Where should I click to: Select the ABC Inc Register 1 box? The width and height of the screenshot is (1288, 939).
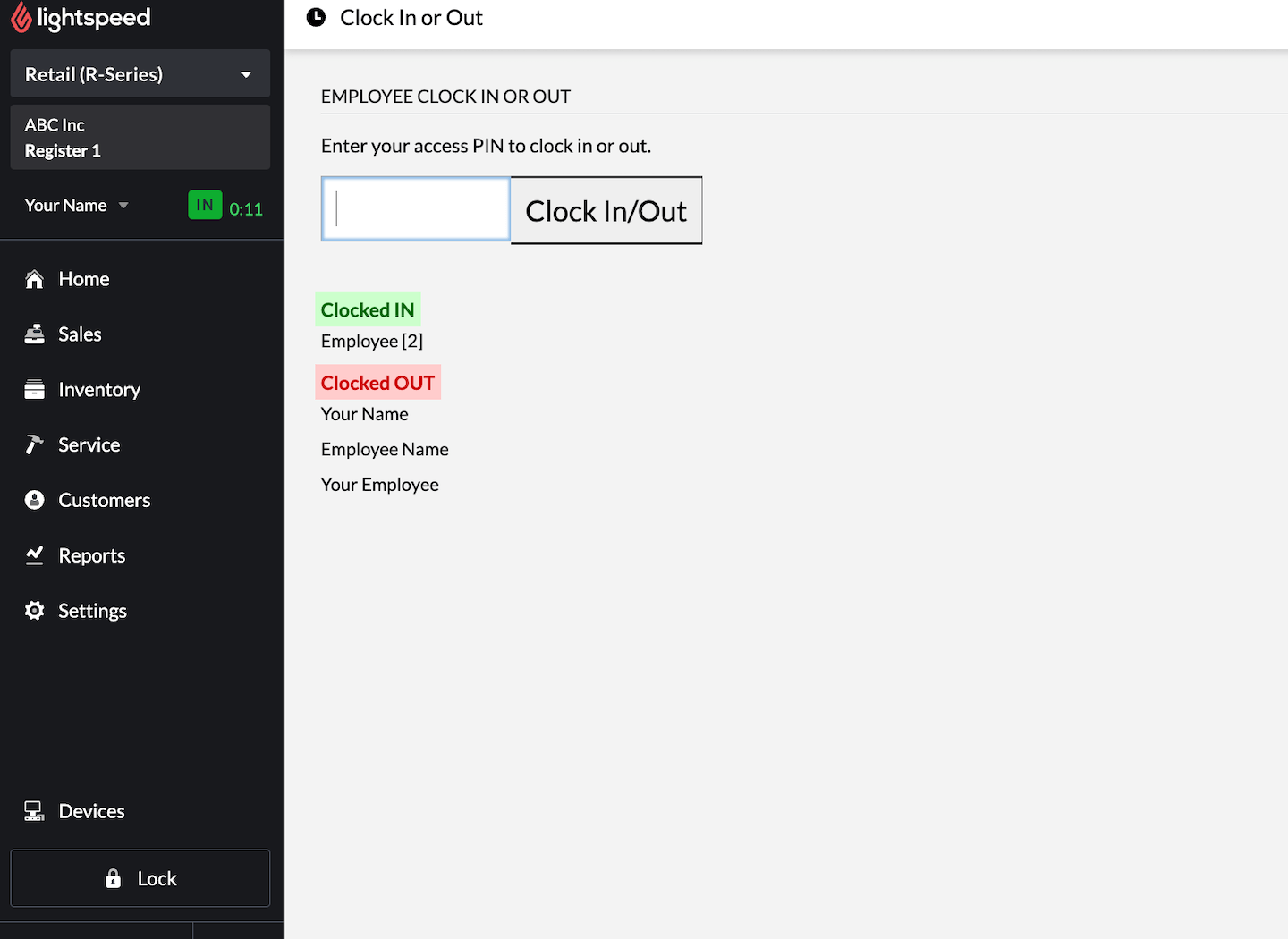(x=140, y=137)
